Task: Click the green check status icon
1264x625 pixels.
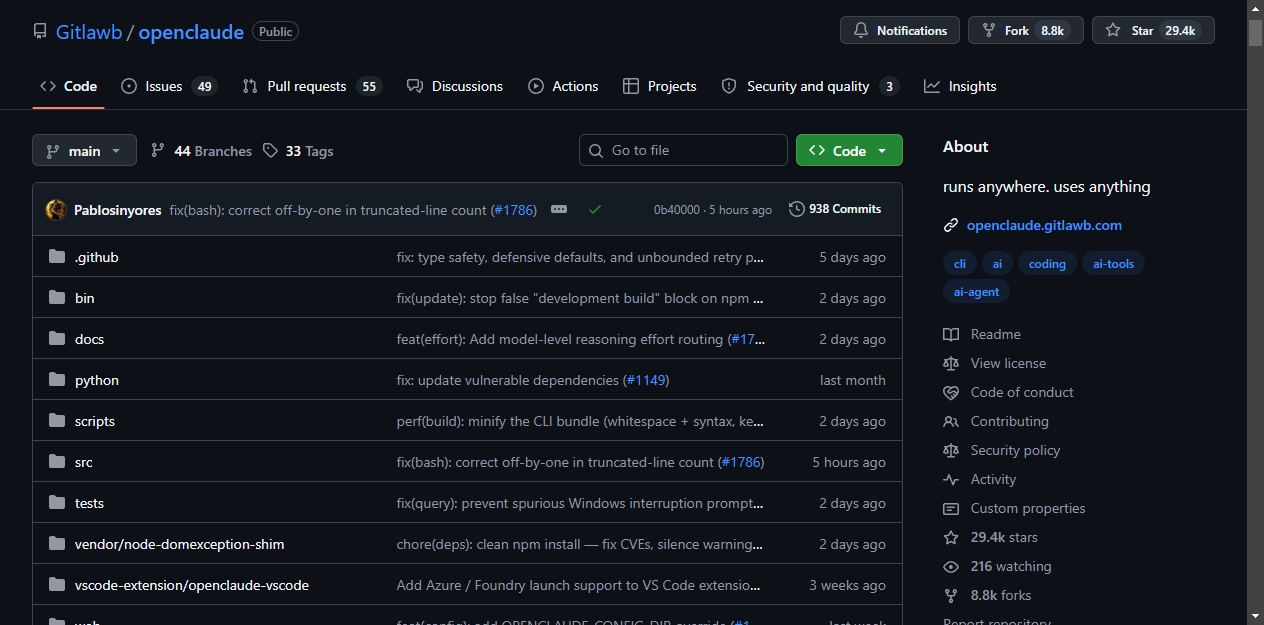Action: point(595,209)
